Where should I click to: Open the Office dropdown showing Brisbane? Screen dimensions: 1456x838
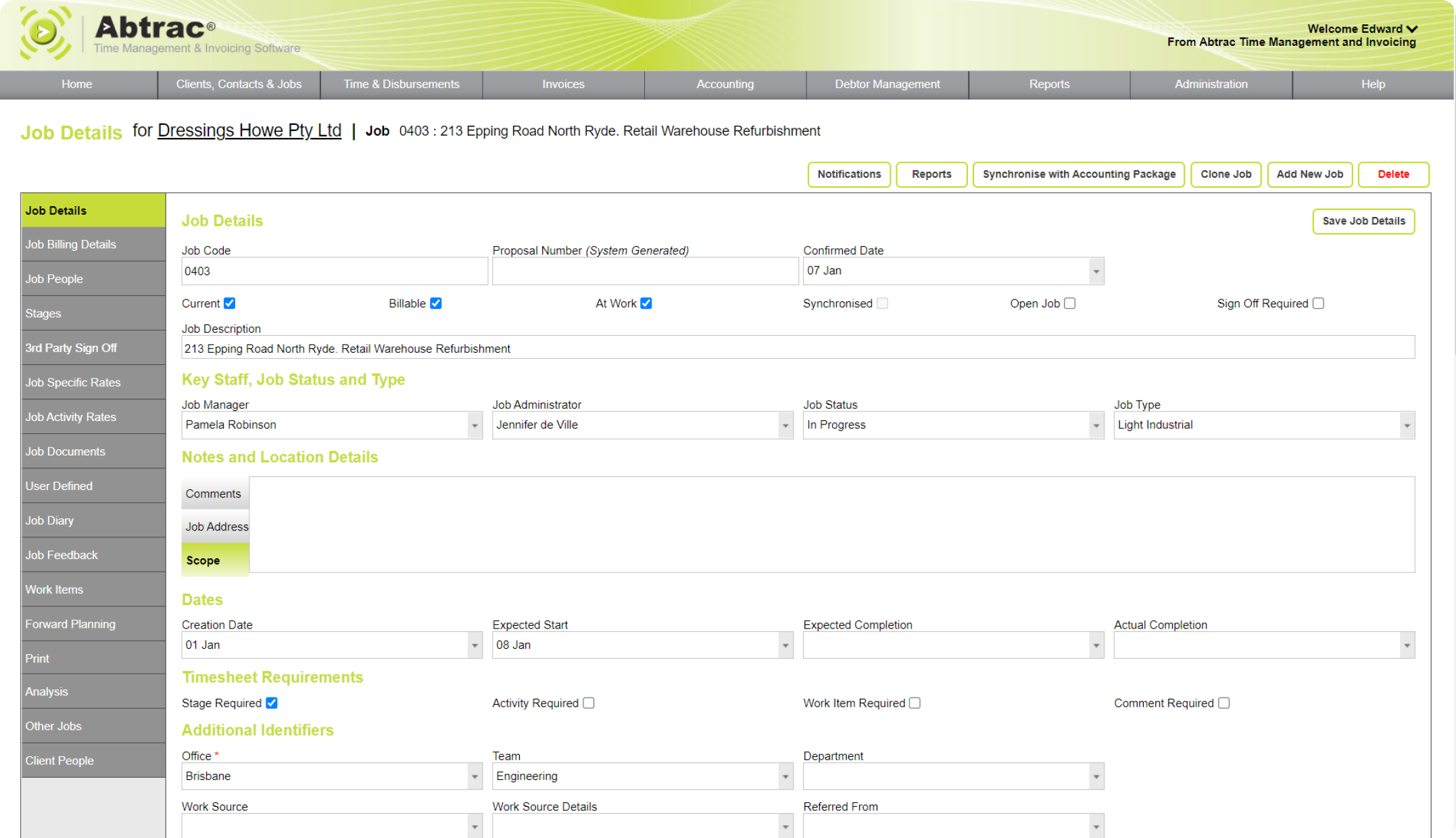point(475,777)
